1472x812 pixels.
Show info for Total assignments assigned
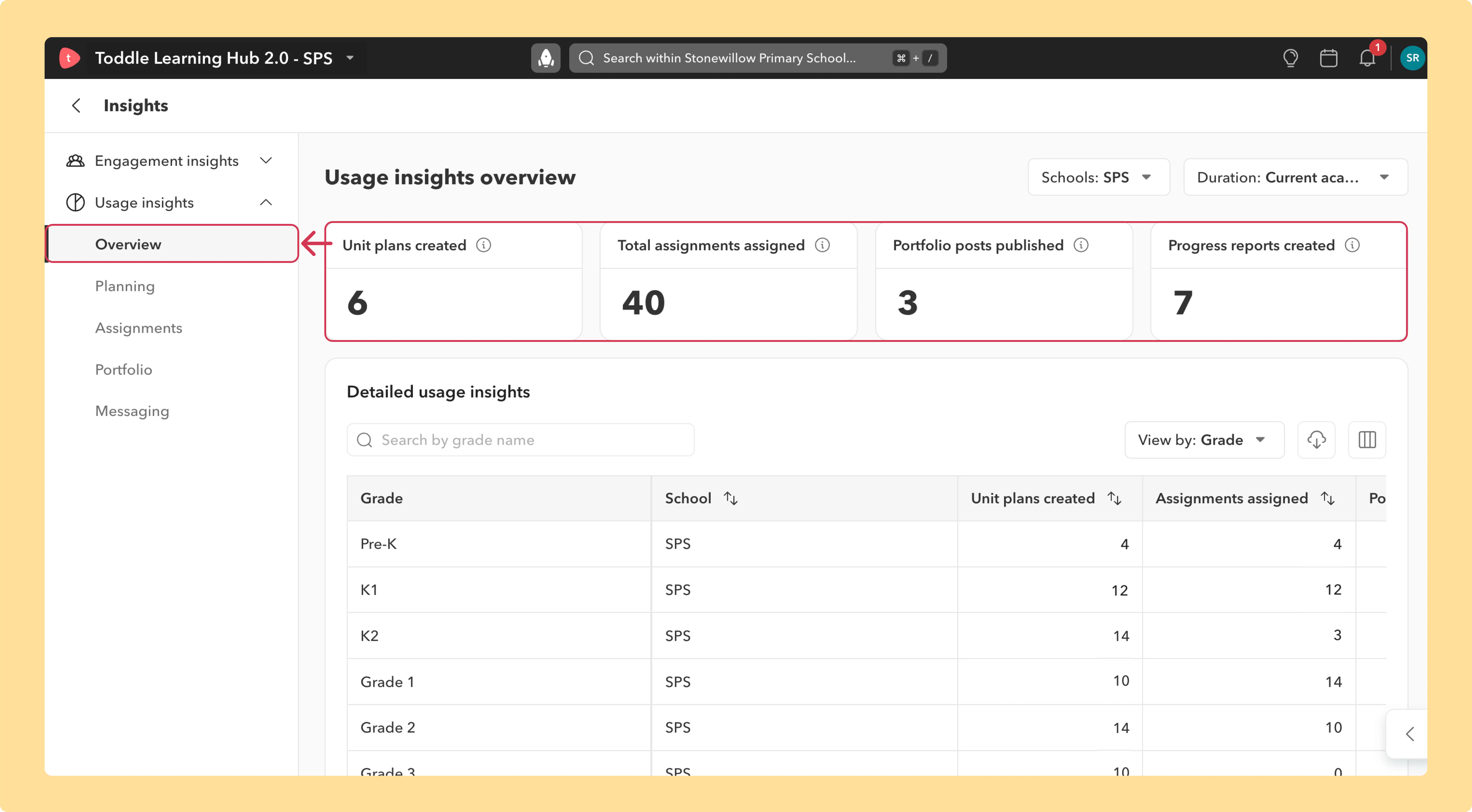click(x=822, y=245)
